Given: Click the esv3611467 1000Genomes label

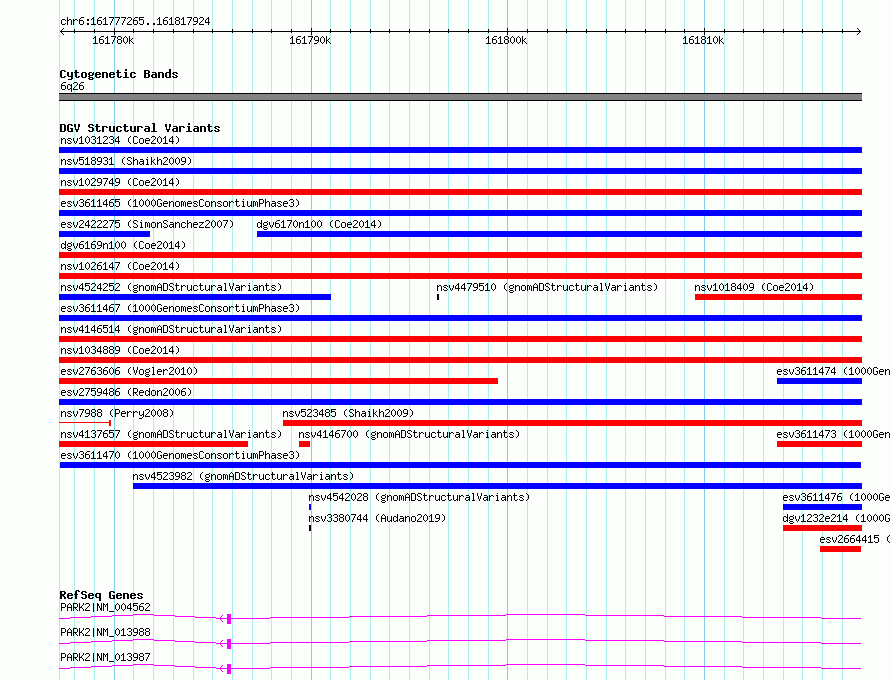Looking at the screenshot, I should click(x=180, y=308).
